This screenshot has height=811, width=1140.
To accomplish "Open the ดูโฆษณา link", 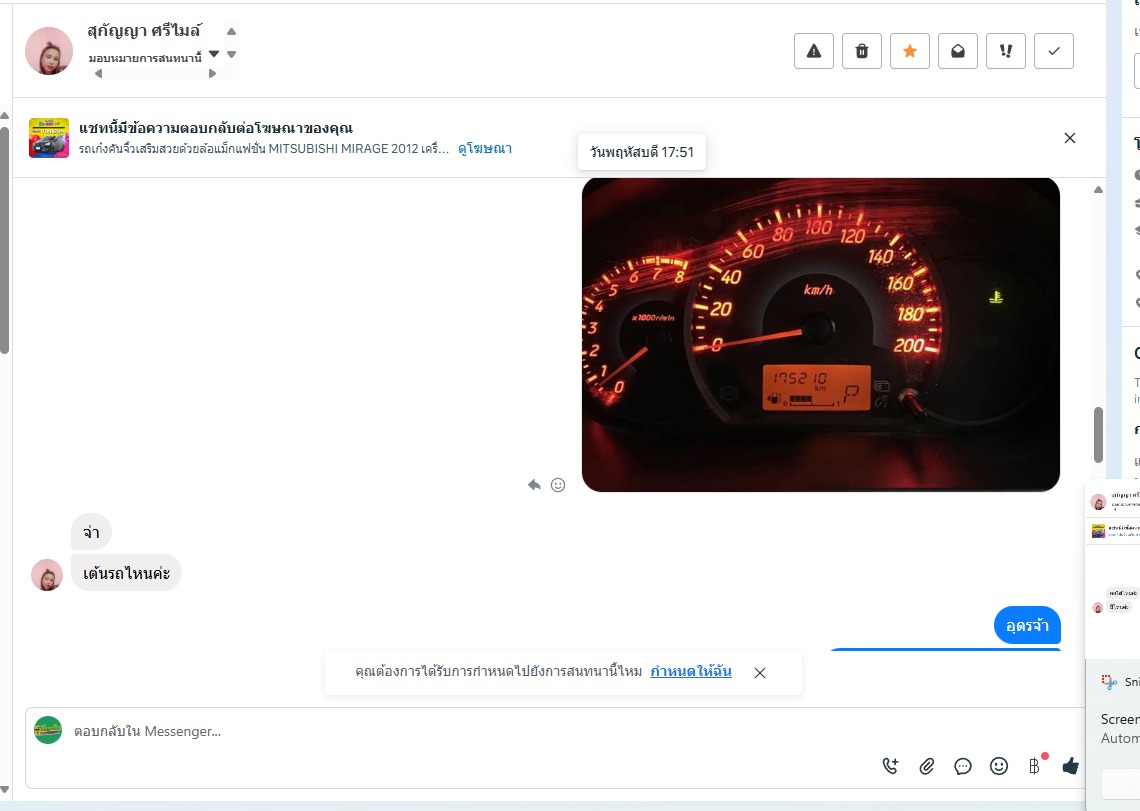I will [x=485, y=148].
